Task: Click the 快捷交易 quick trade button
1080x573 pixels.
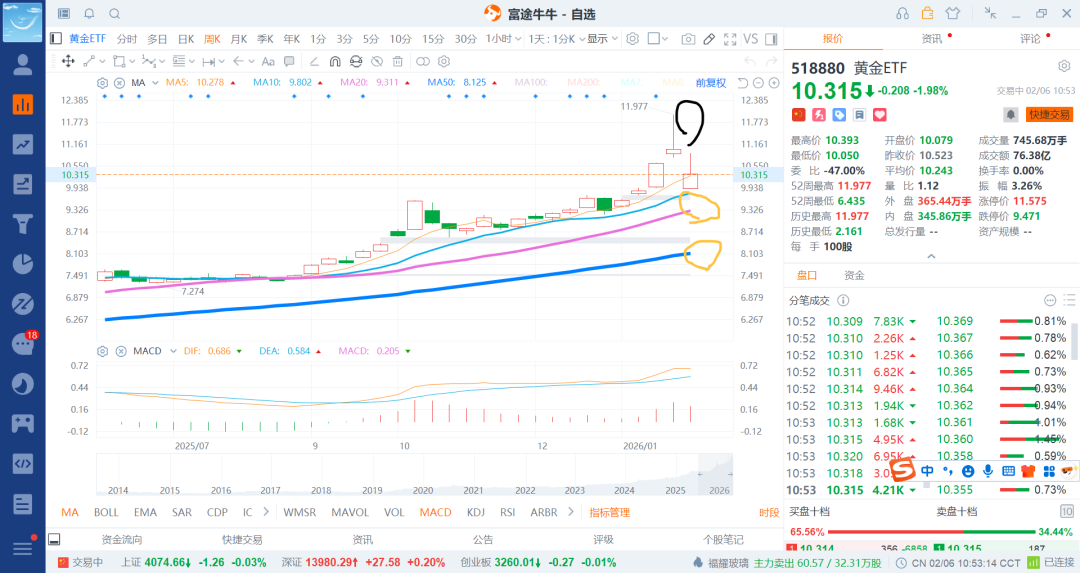Action: pyautogui.click(x=1050, y=114)
